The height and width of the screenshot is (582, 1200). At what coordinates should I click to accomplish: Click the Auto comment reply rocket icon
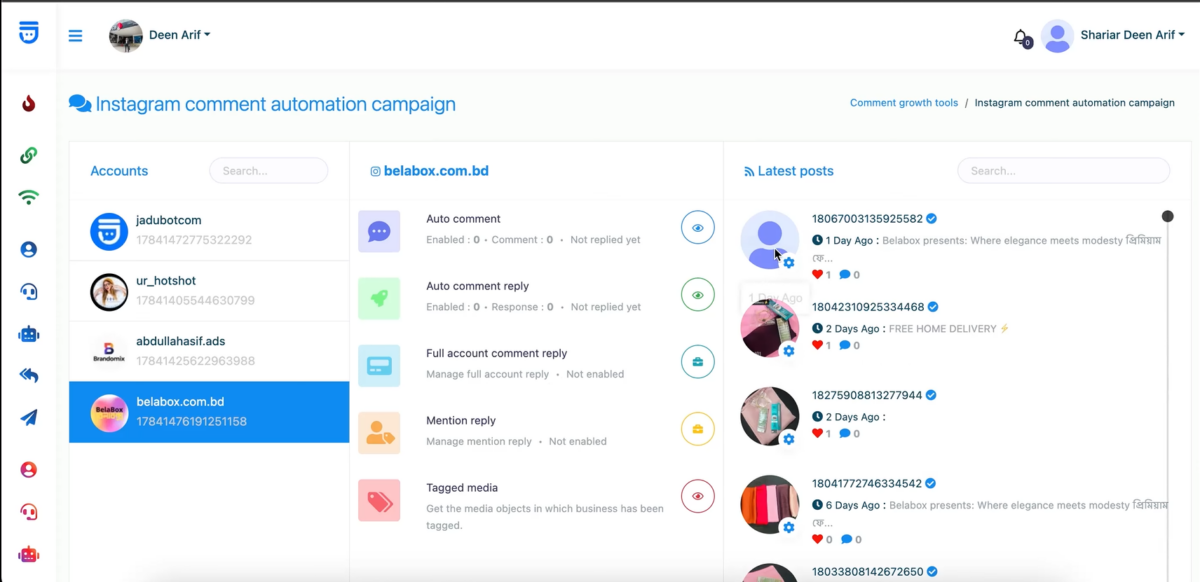pos(379,298)
